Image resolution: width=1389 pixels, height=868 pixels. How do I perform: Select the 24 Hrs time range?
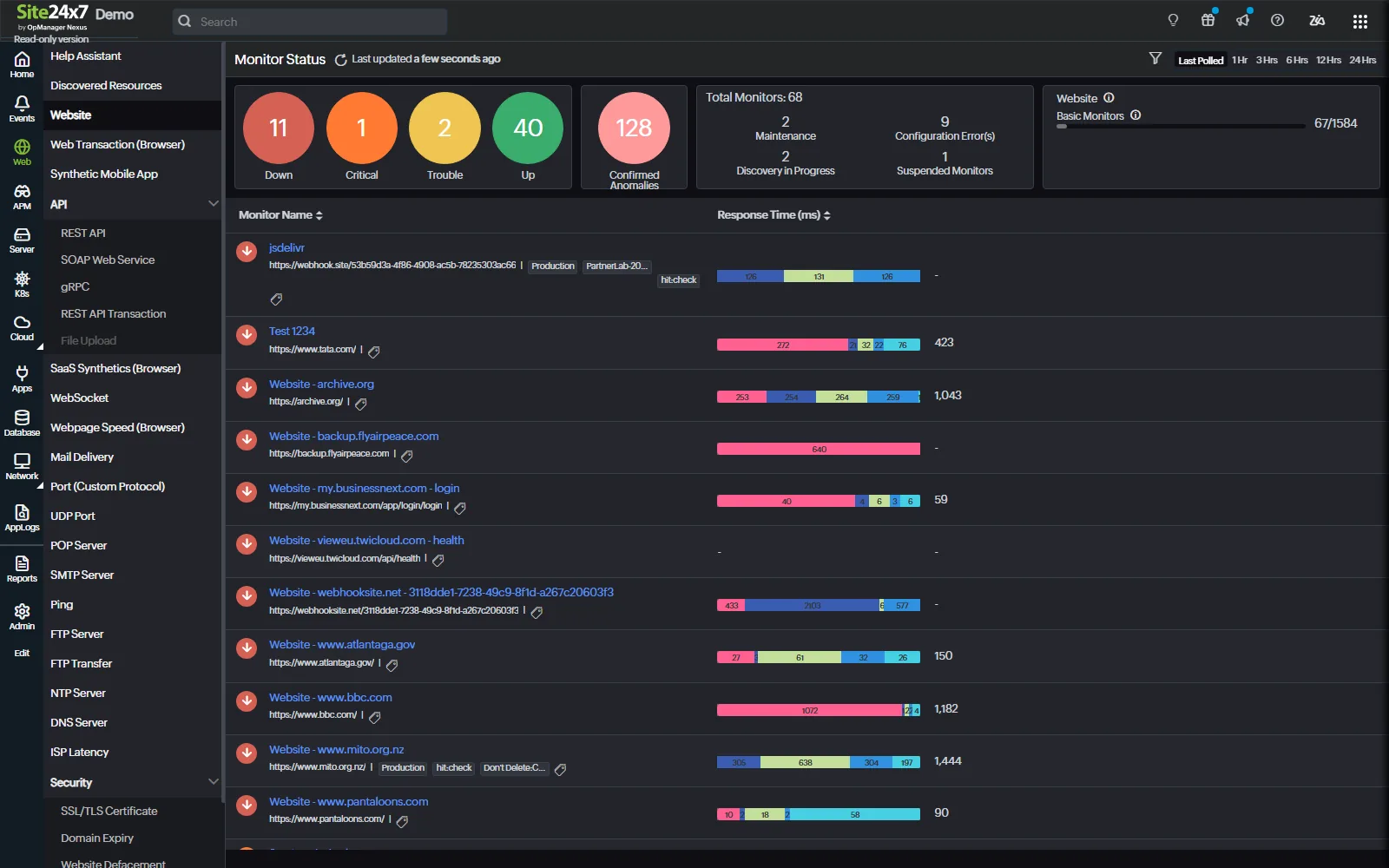point(1362,60)
